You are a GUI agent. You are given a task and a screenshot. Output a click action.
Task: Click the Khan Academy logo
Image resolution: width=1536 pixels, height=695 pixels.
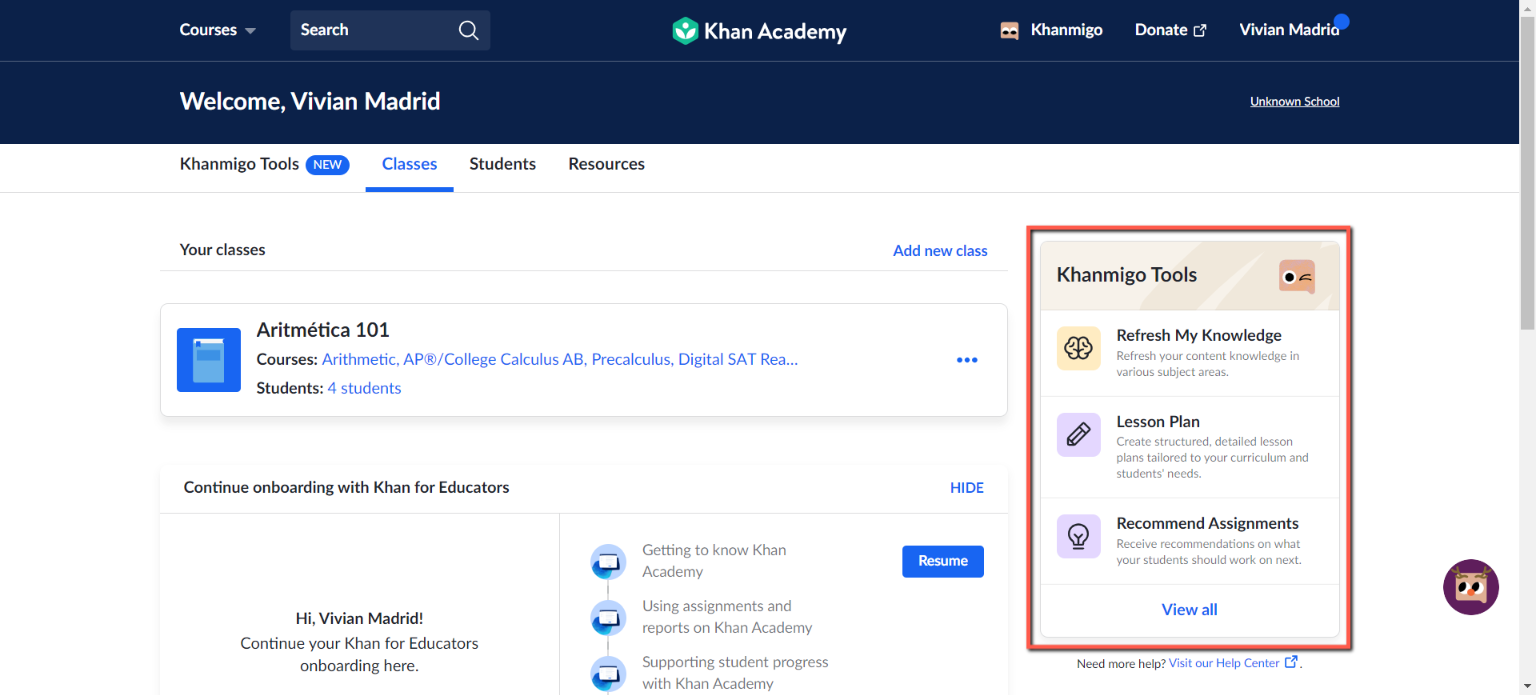759,30
